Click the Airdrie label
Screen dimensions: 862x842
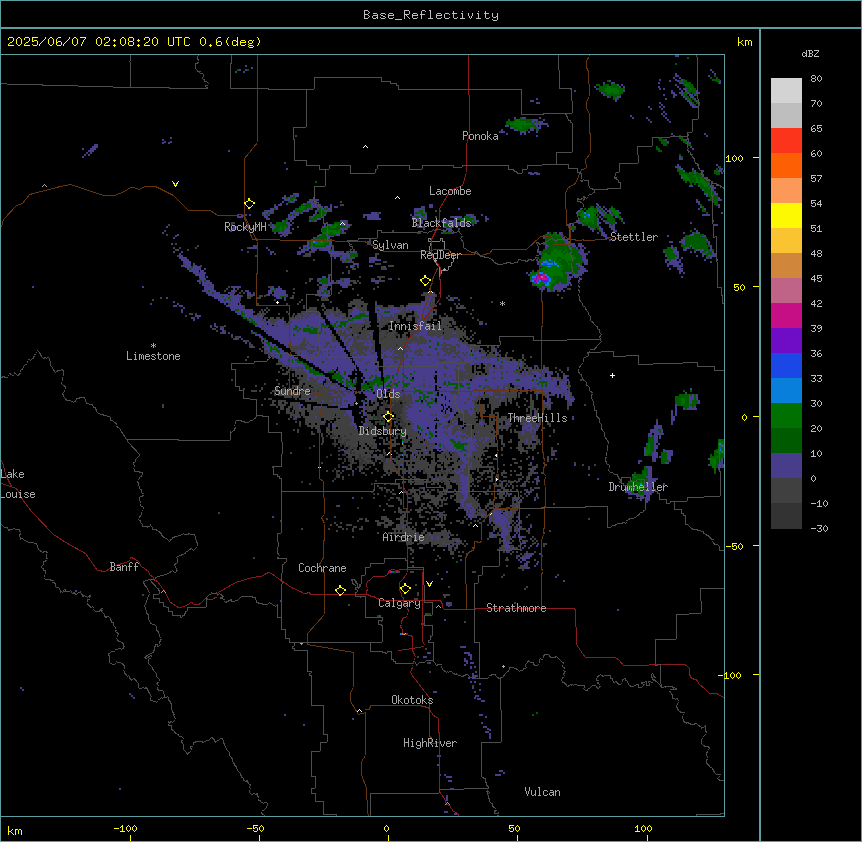404,537
